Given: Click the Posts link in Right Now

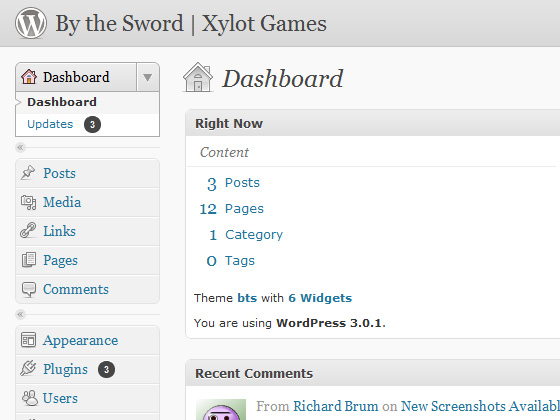Looking at the screenshot, I should tap(242, 183).
